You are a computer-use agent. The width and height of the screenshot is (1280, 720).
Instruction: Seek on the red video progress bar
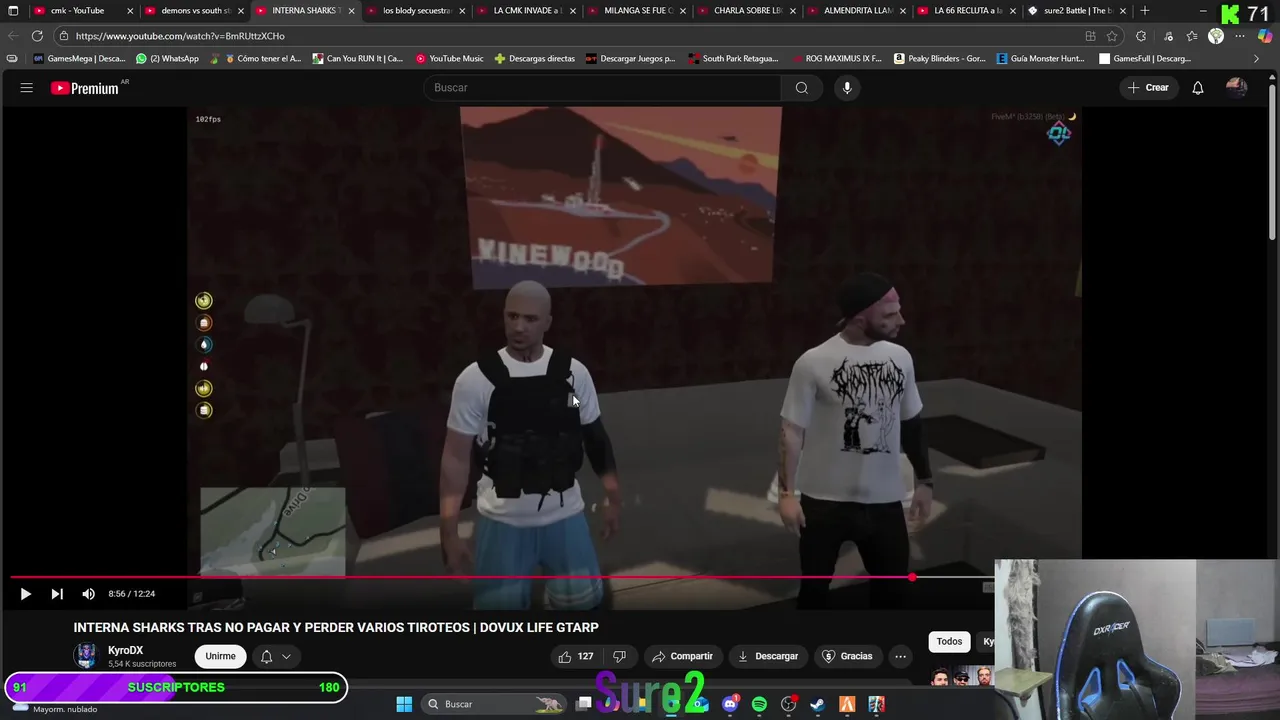click(500, 578)
